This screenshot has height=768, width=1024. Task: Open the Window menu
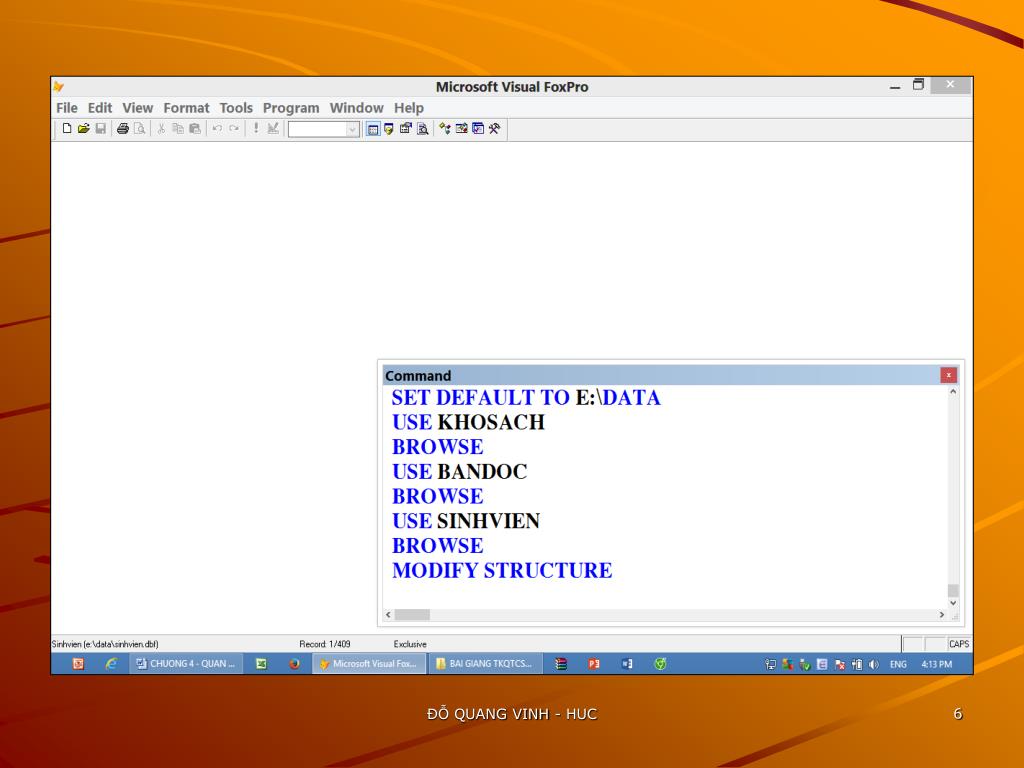tap(357, 108)
